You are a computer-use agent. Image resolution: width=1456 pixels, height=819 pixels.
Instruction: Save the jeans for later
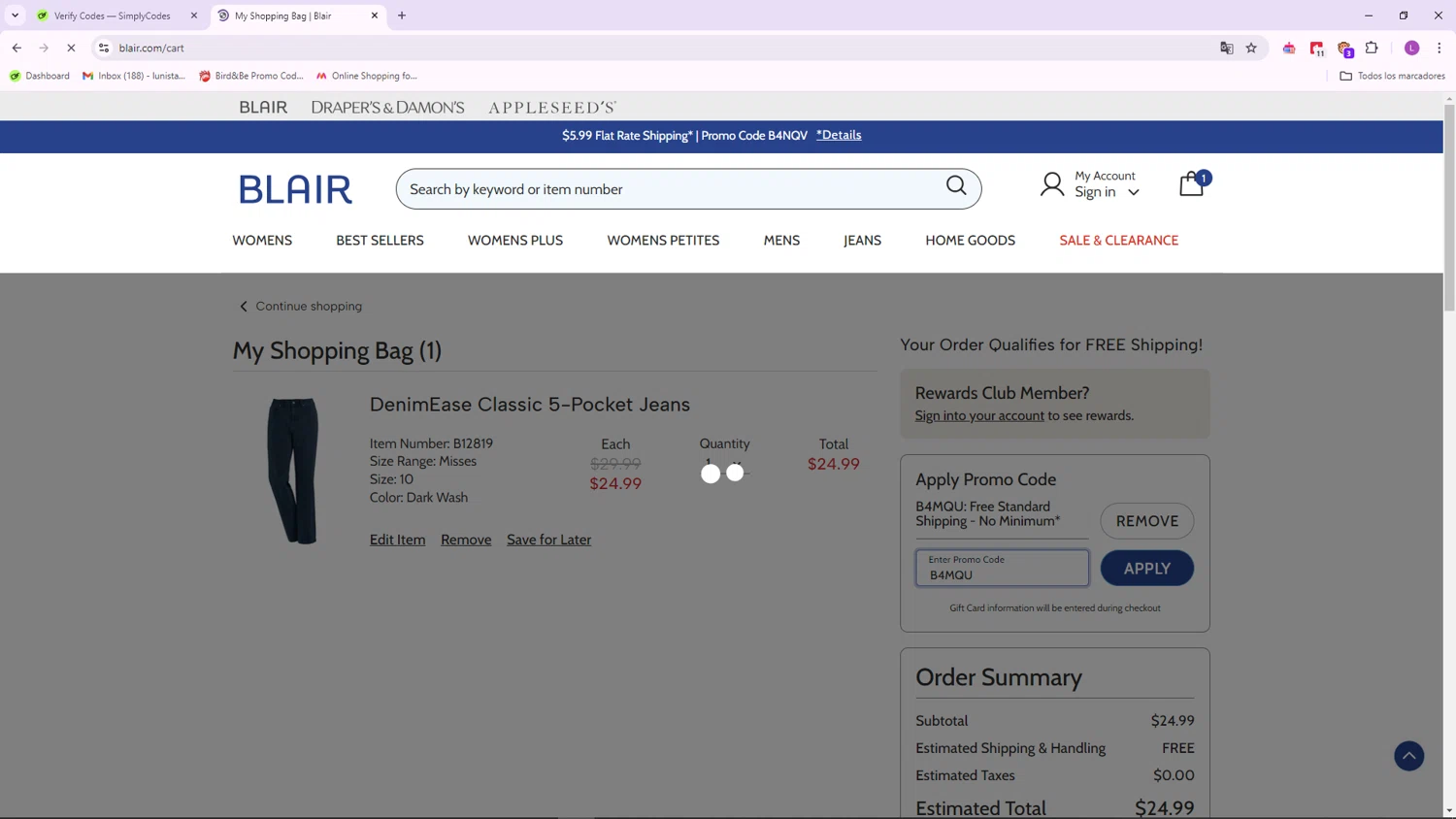click(x=548, y=540)
